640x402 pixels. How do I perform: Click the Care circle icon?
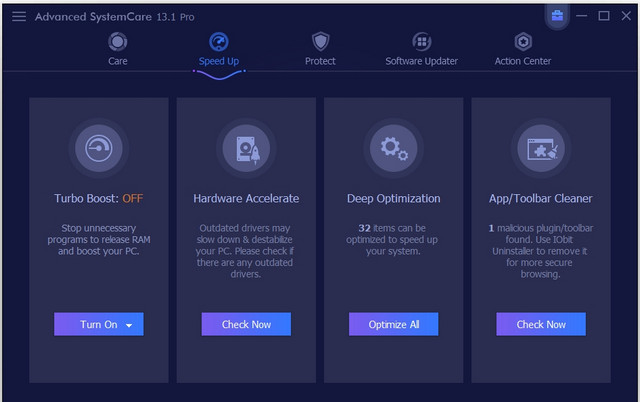click(x=118, y=42)
